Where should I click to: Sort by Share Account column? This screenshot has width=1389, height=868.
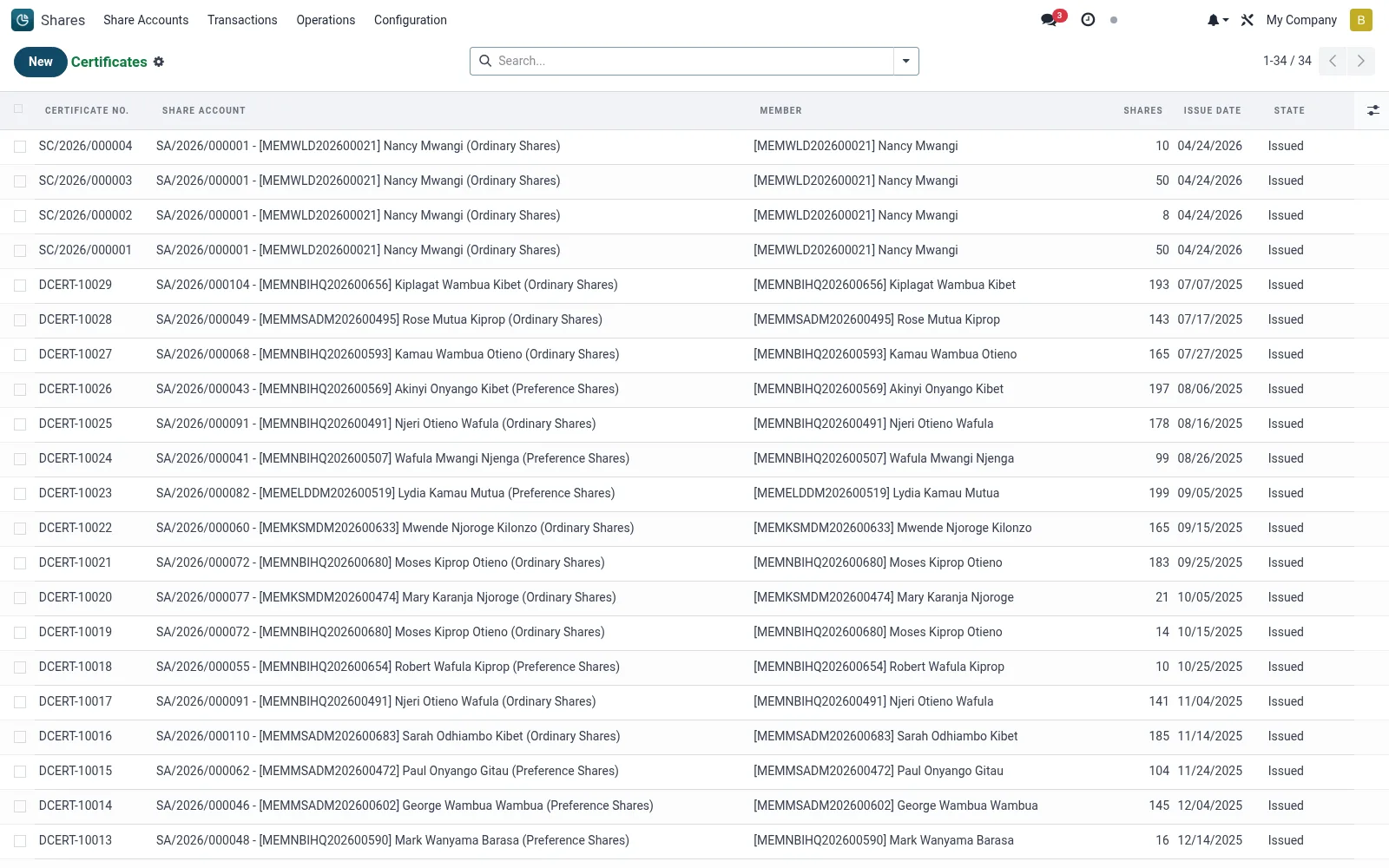pos(204,110)
